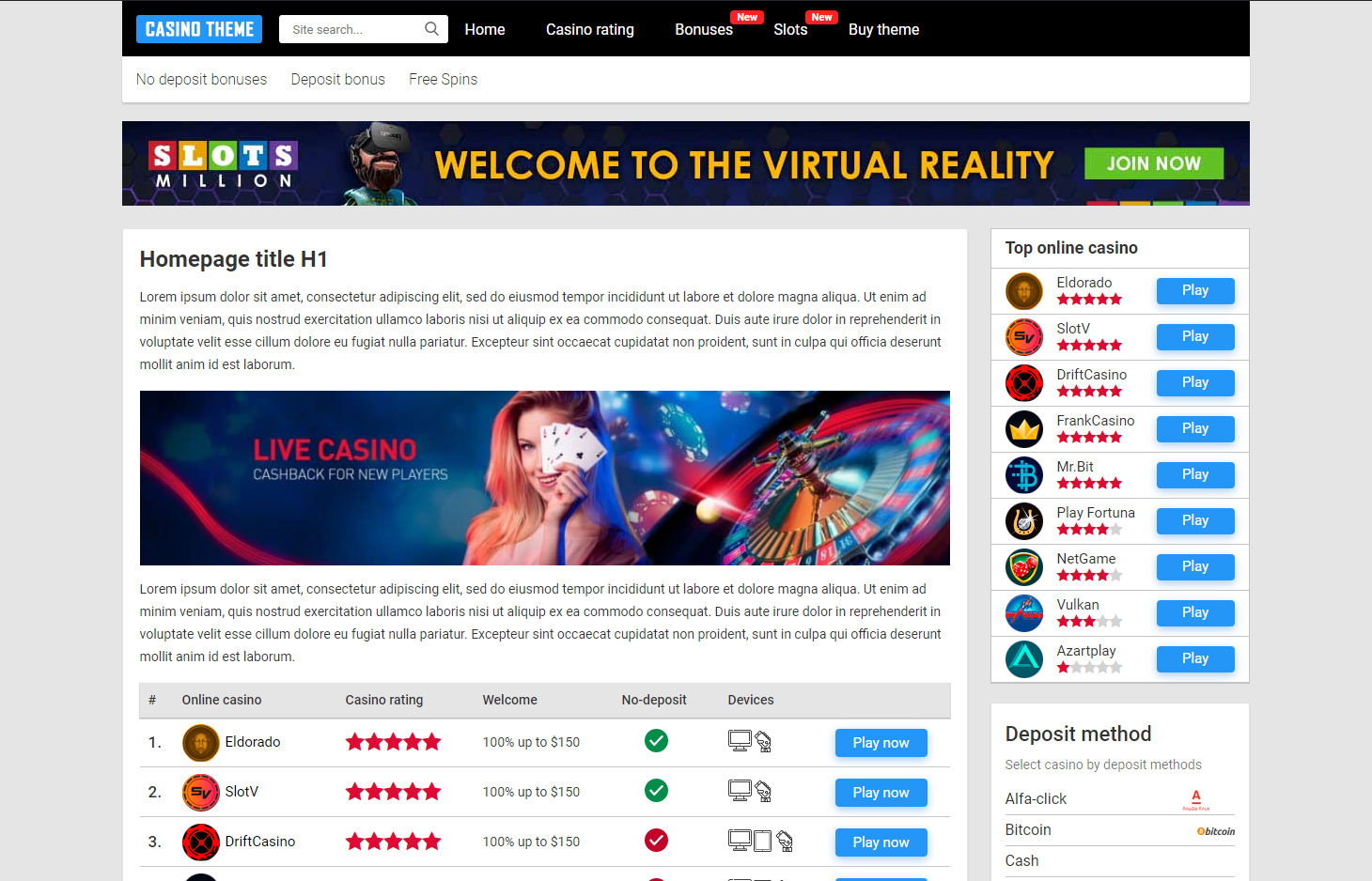The width and height of the screenshot is (1372, 881).
Task: Click the Casino Theme site logo
Action: click(x=199, y=29)
